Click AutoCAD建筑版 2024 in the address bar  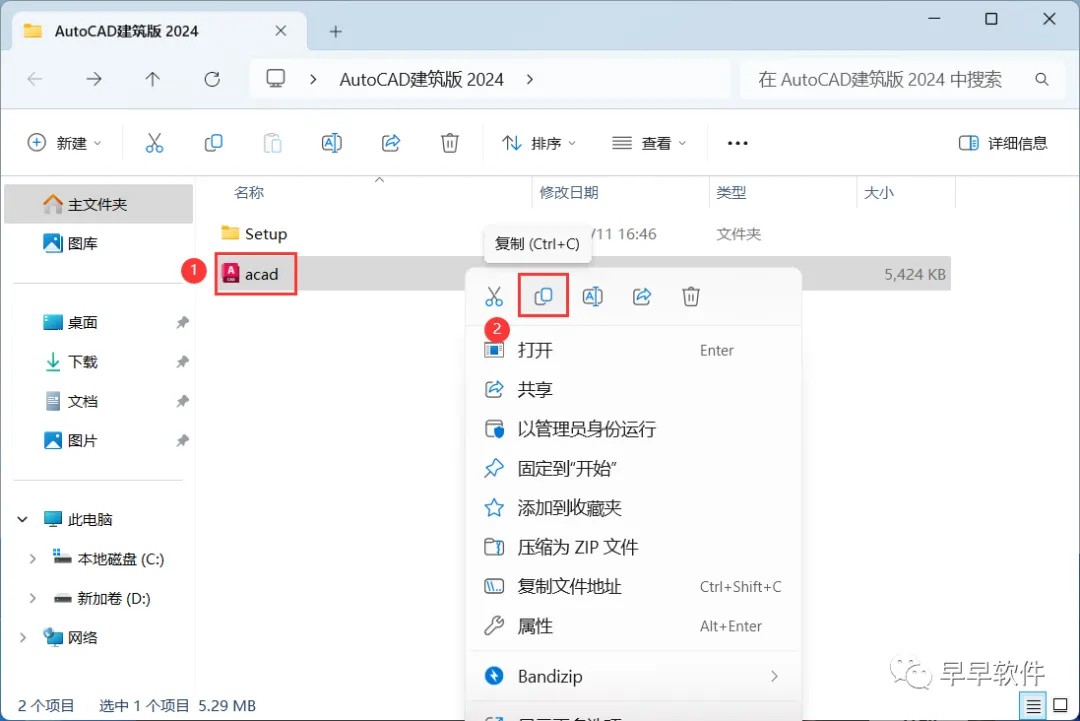(x=422, y=79)
